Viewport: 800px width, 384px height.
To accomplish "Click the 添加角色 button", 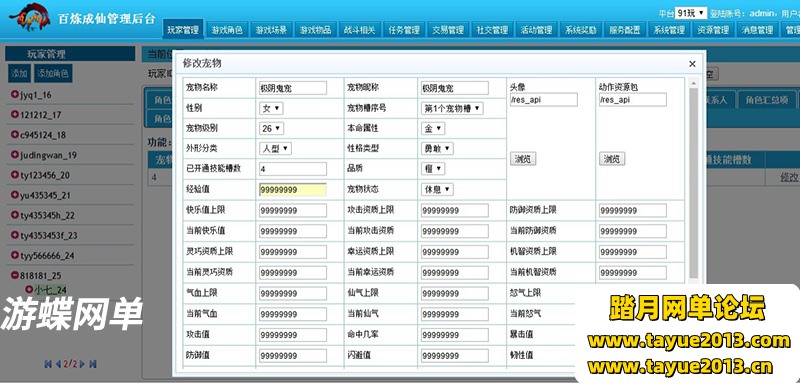I will tap(53, 73).
